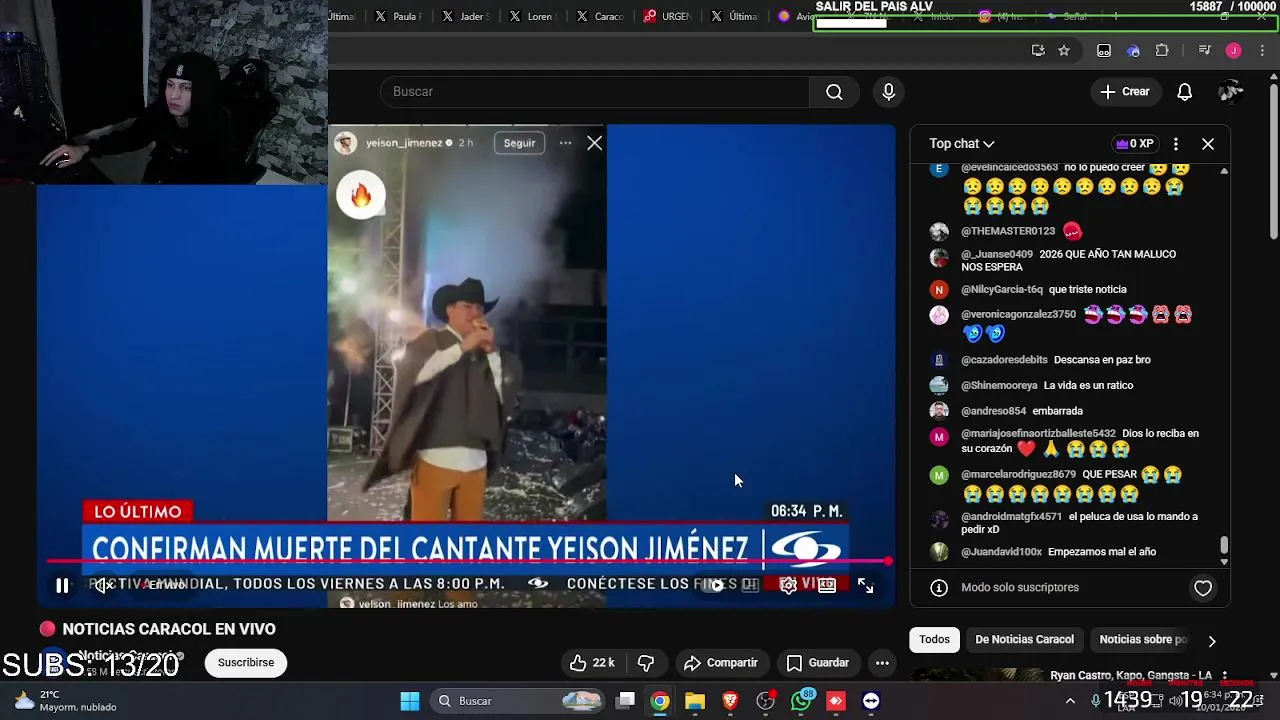Viewport: 1280px width, 720px height.
Task: Pause the live video playback
Action: tap(62, 586)
